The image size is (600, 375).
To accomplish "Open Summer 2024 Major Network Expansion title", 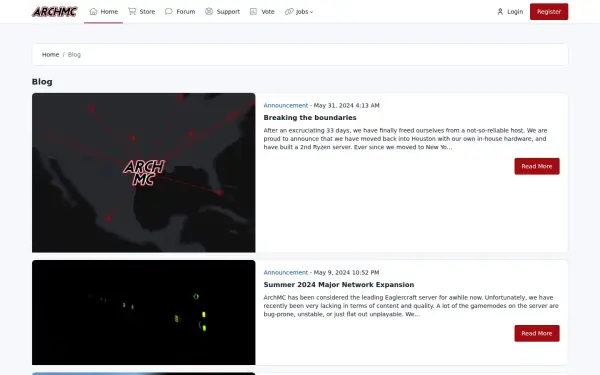I will coord(339,285).
